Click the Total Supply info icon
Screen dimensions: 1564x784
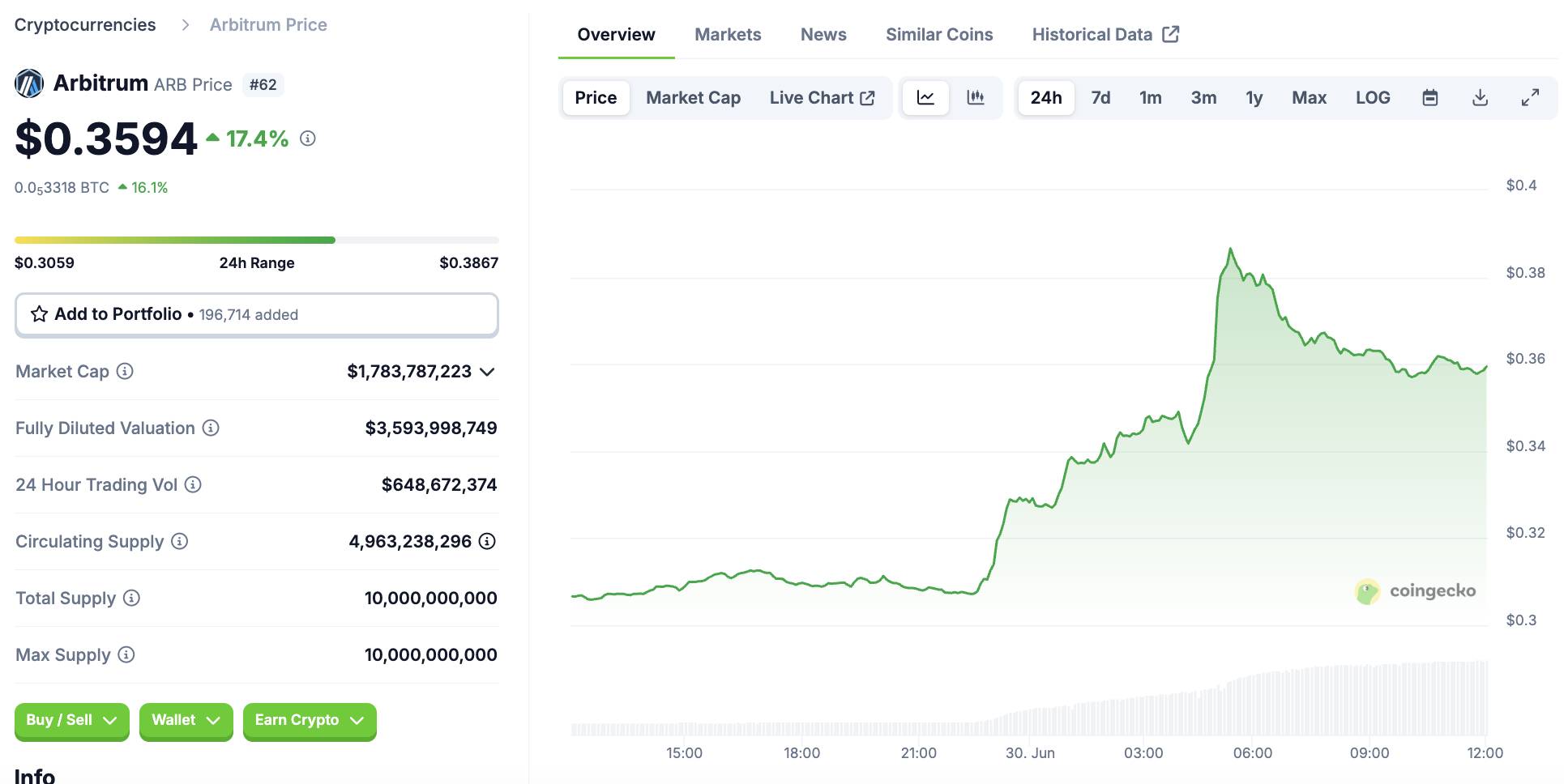[131, 598]
